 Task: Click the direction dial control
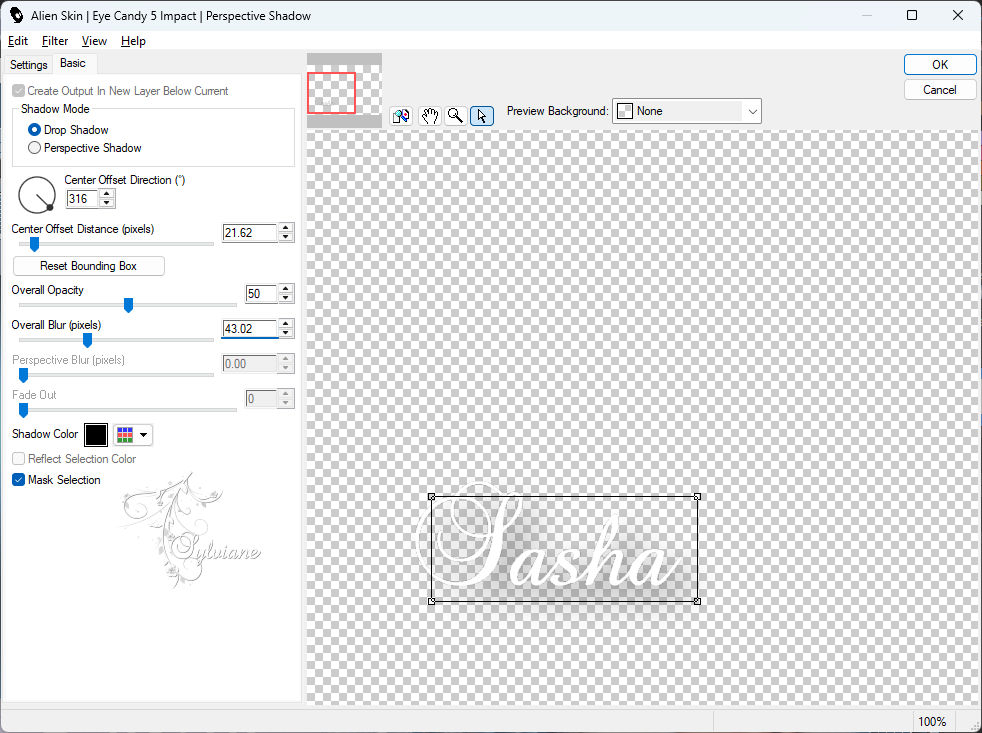tap(37, 195)
